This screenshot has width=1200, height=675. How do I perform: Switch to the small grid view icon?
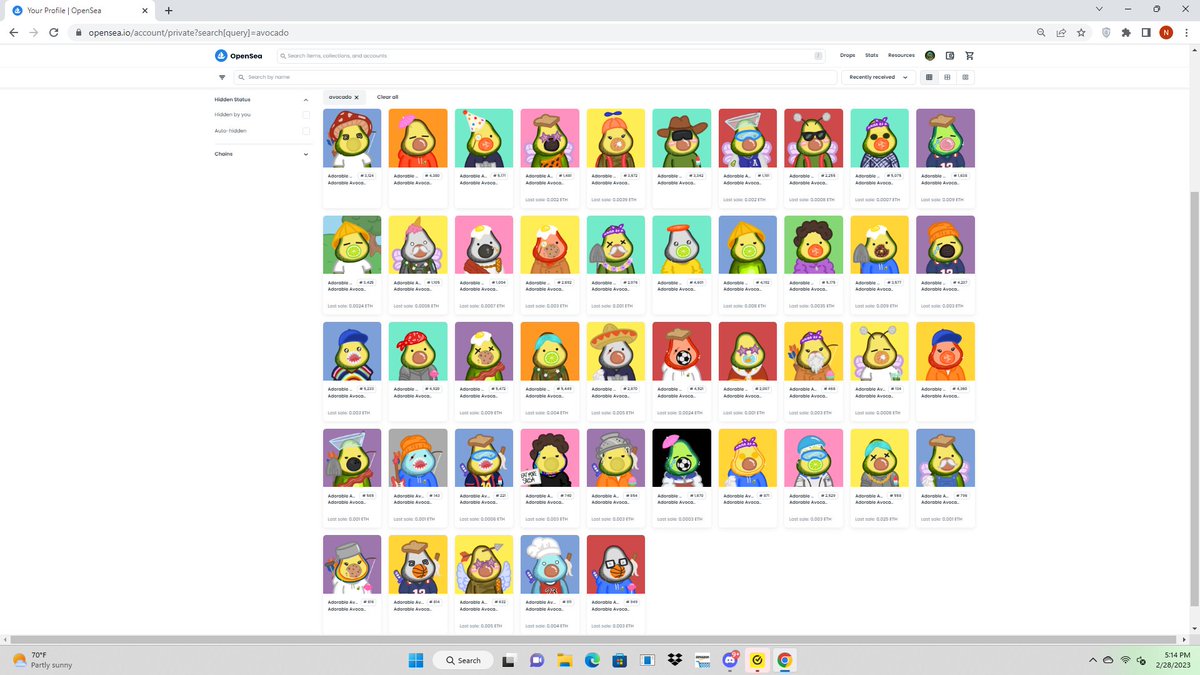965,77
